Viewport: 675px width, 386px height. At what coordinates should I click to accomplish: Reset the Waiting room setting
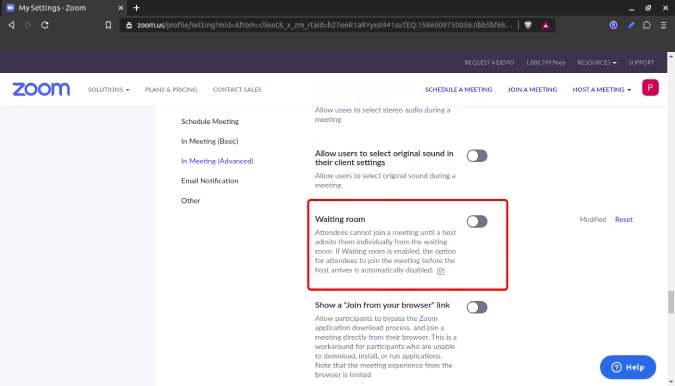point(624,219)
